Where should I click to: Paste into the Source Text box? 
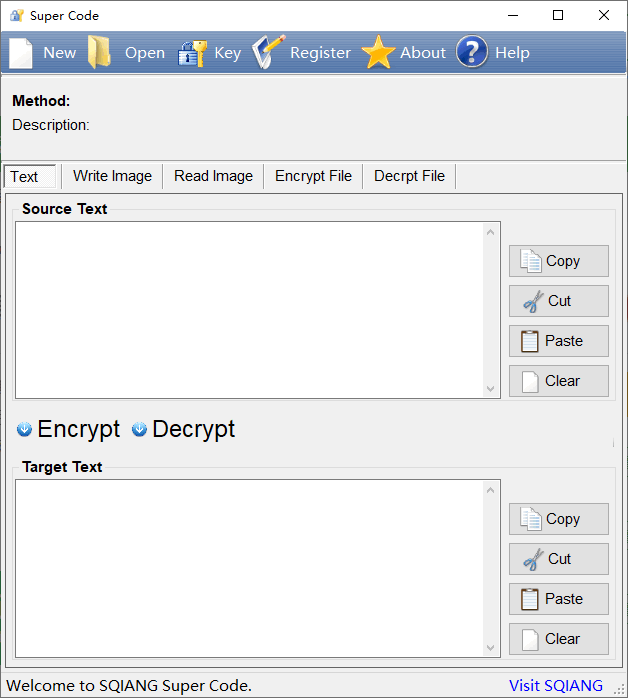point(559,341)
